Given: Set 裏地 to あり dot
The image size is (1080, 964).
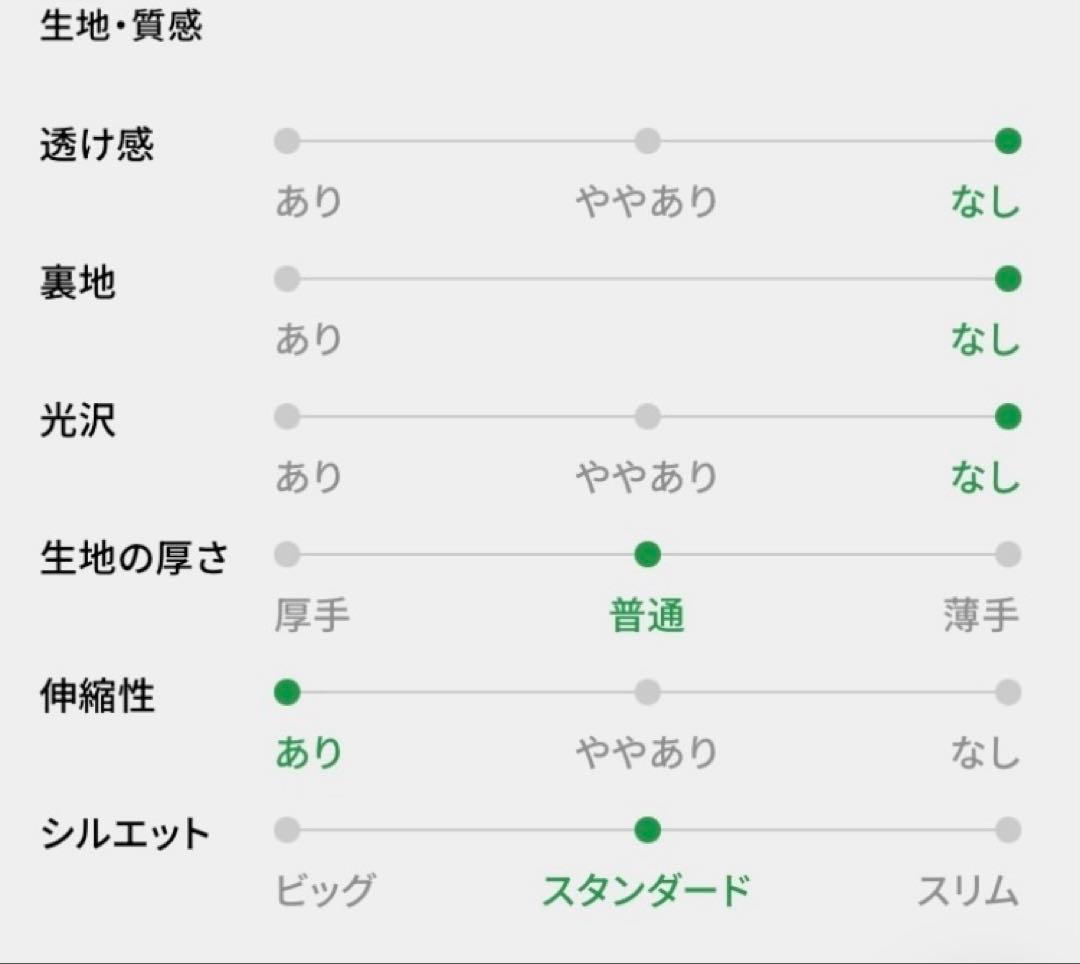Looking at the screenshot, I should tap(287, 279).
